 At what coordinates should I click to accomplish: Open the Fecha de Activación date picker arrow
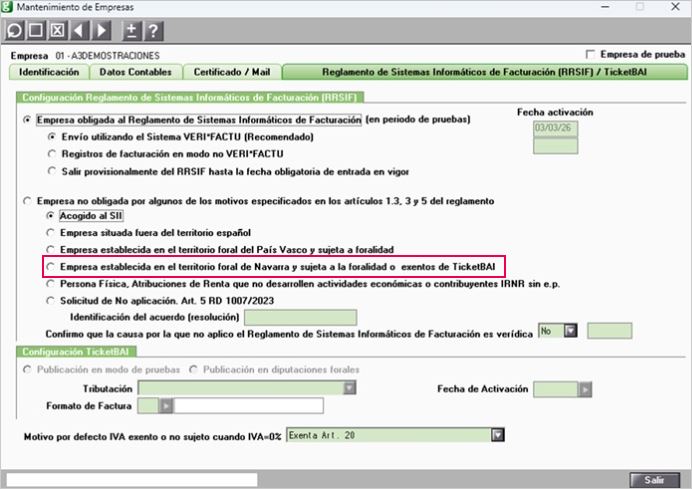tap(585, 389)
